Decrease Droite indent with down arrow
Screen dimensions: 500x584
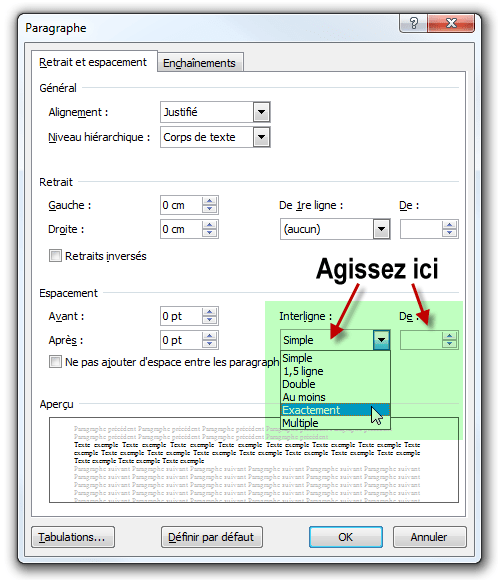coord(209,233)
